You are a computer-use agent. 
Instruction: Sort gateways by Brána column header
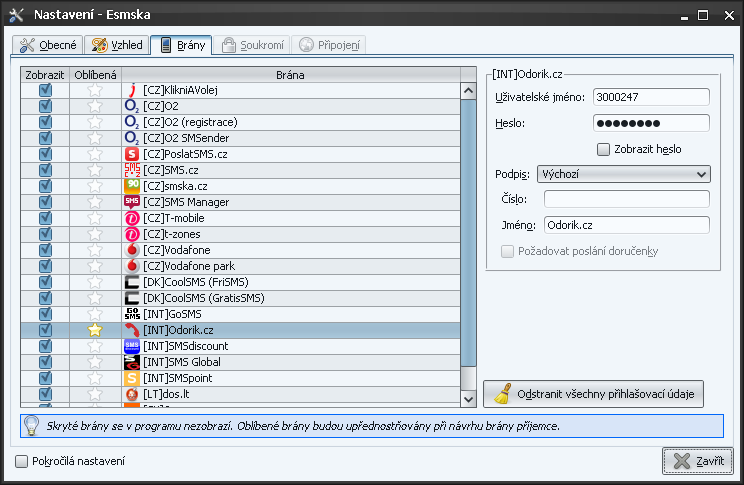[x=290, y=74]
